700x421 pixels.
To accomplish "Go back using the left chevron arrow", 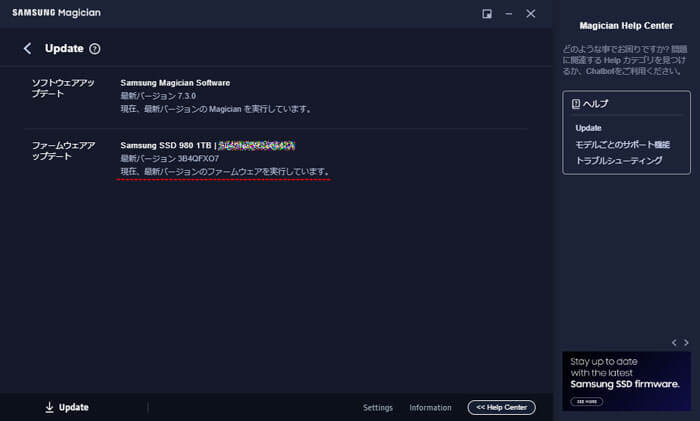I will [x=28, y=48].
